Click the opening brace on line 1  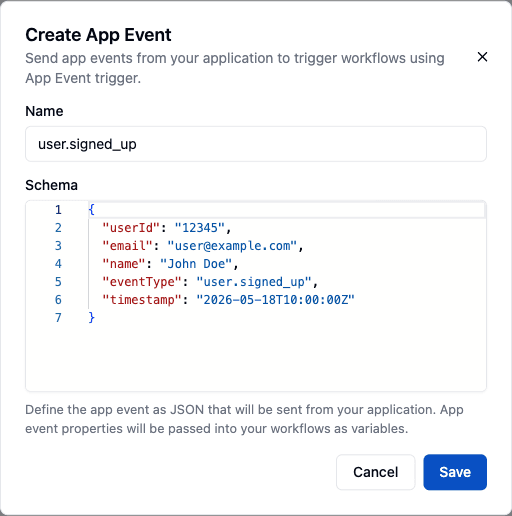click(x=92, y=210)
